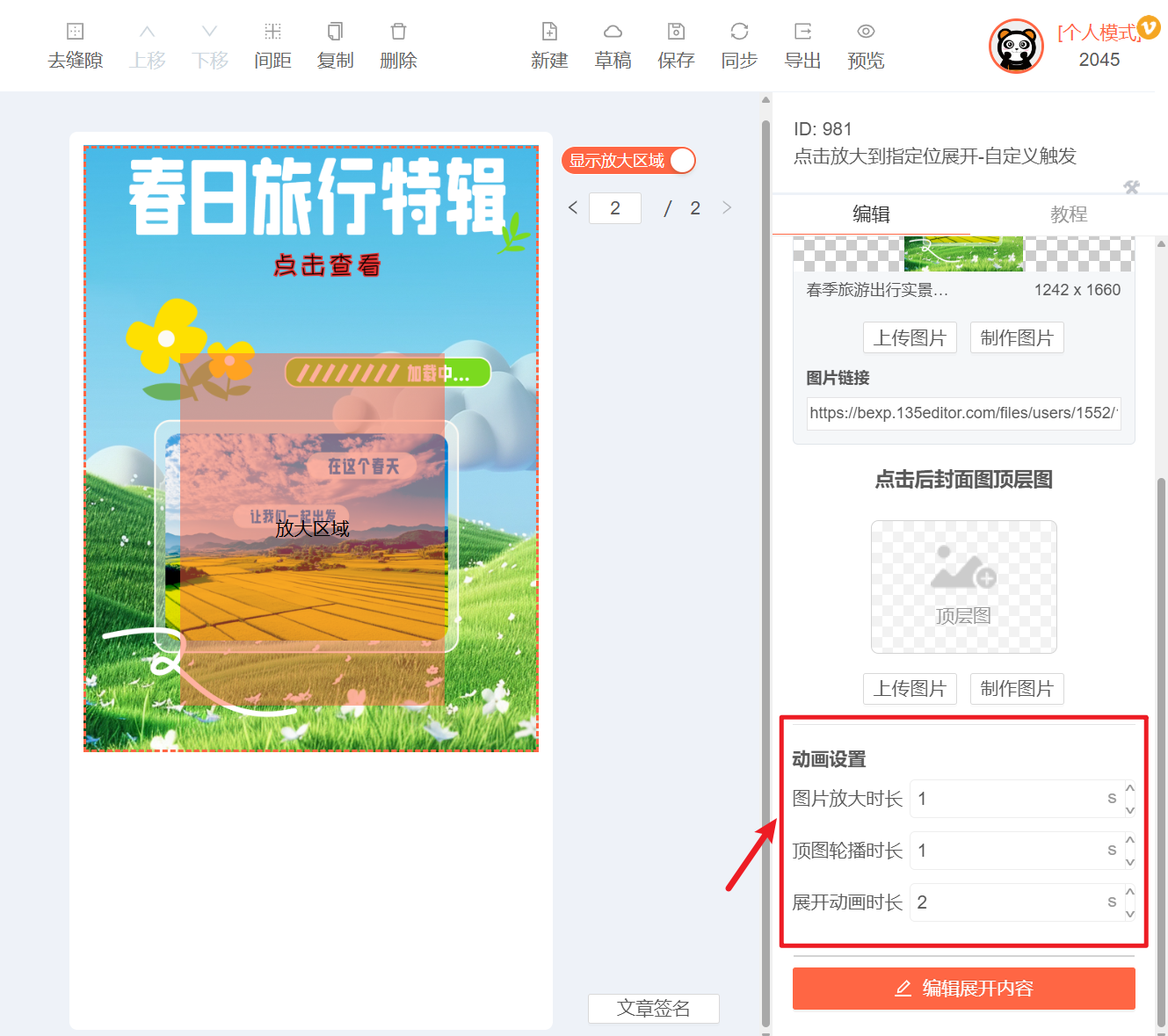1168x1036 pixels.
Task: Click the 编辑展开内容 button
Action: (963, 989)
